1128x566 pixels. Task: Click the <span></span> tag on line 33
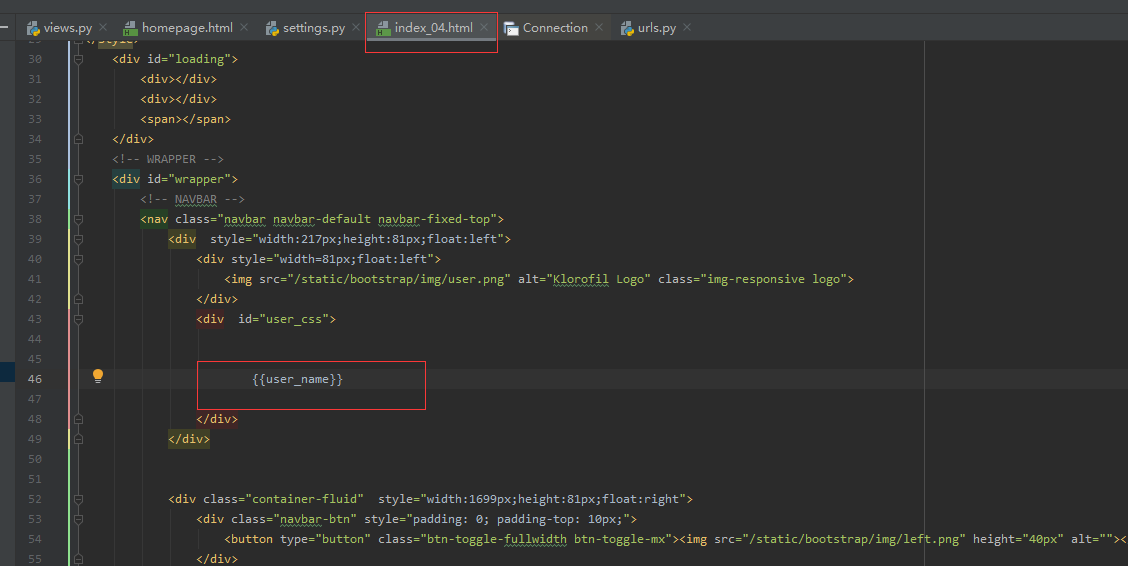click(x=186, y=119)
